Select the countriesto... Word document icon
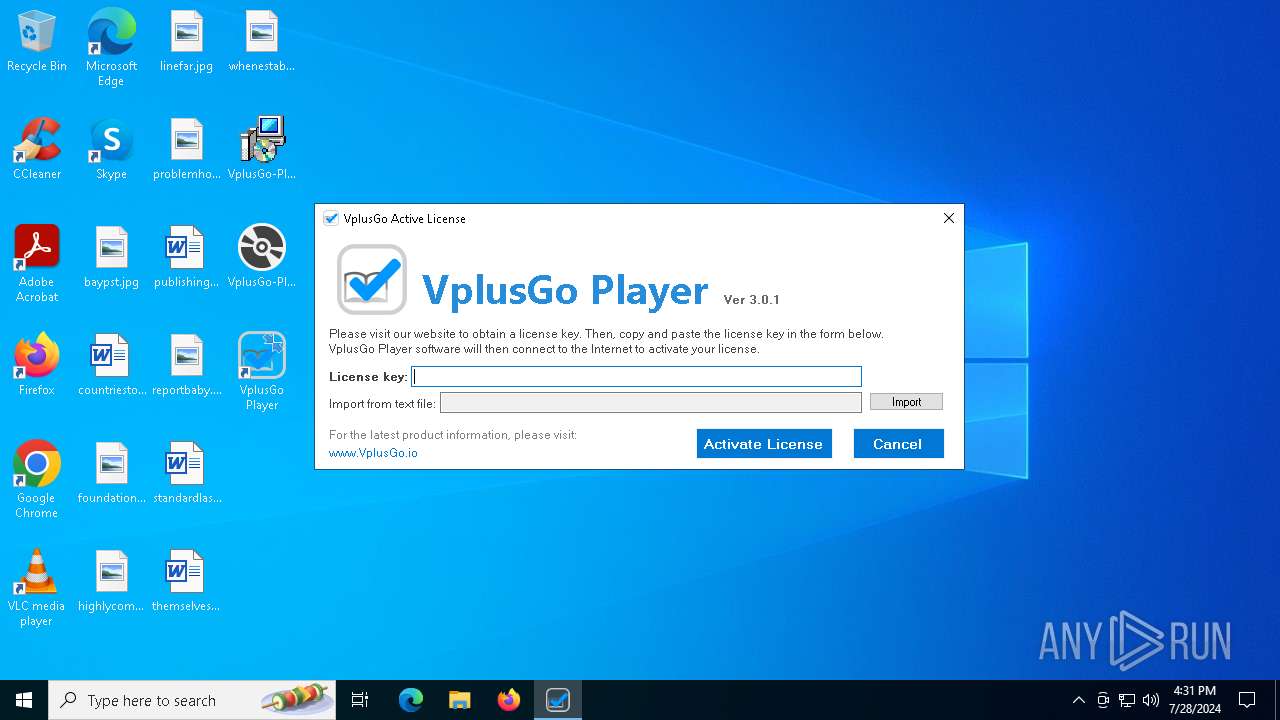This screenshot has width=1280, height=720. tap(111, 366)
